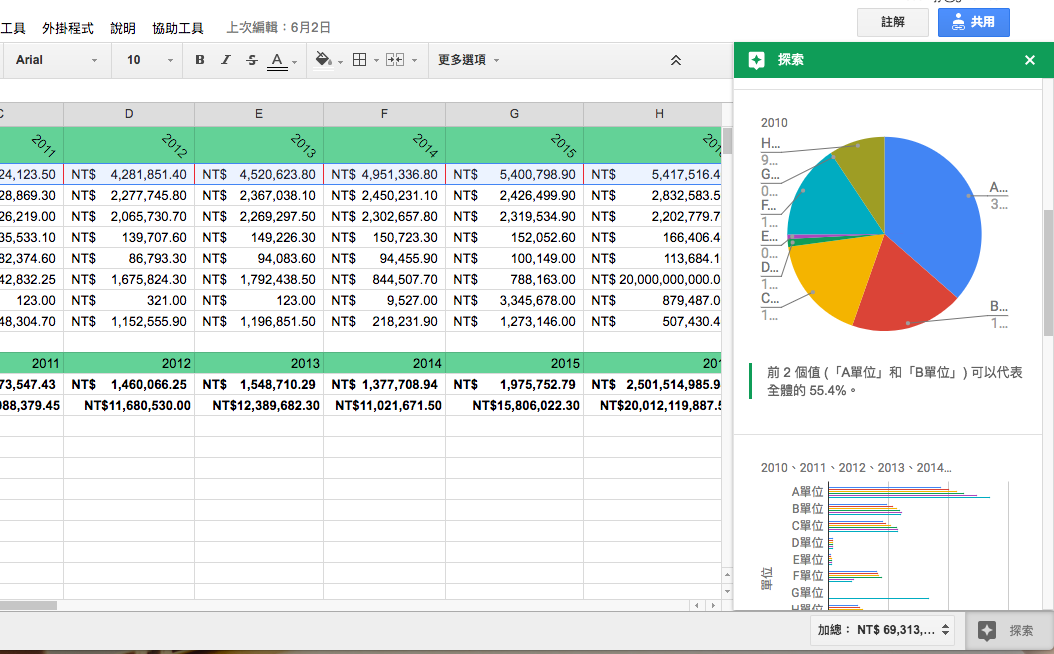Select cell NT$15,806,022.30
Viewport: 1054px width, 654px height.
point(514,405)
